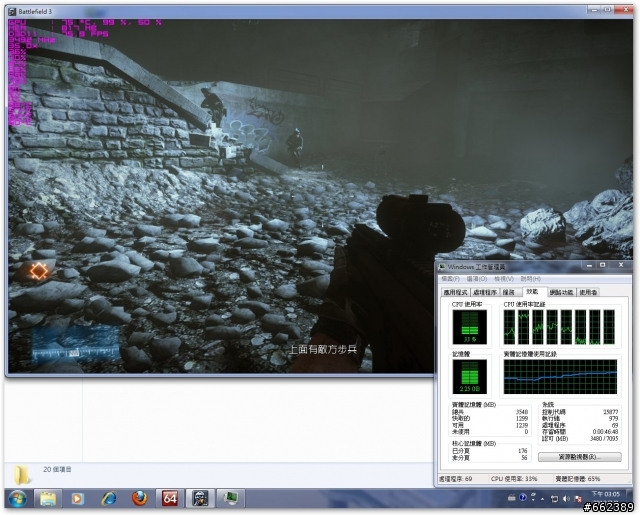The height and width of the screenshot is (515, 640).
Task: Click the uptime value 0:00:46:48
Action: pos(605,432)
